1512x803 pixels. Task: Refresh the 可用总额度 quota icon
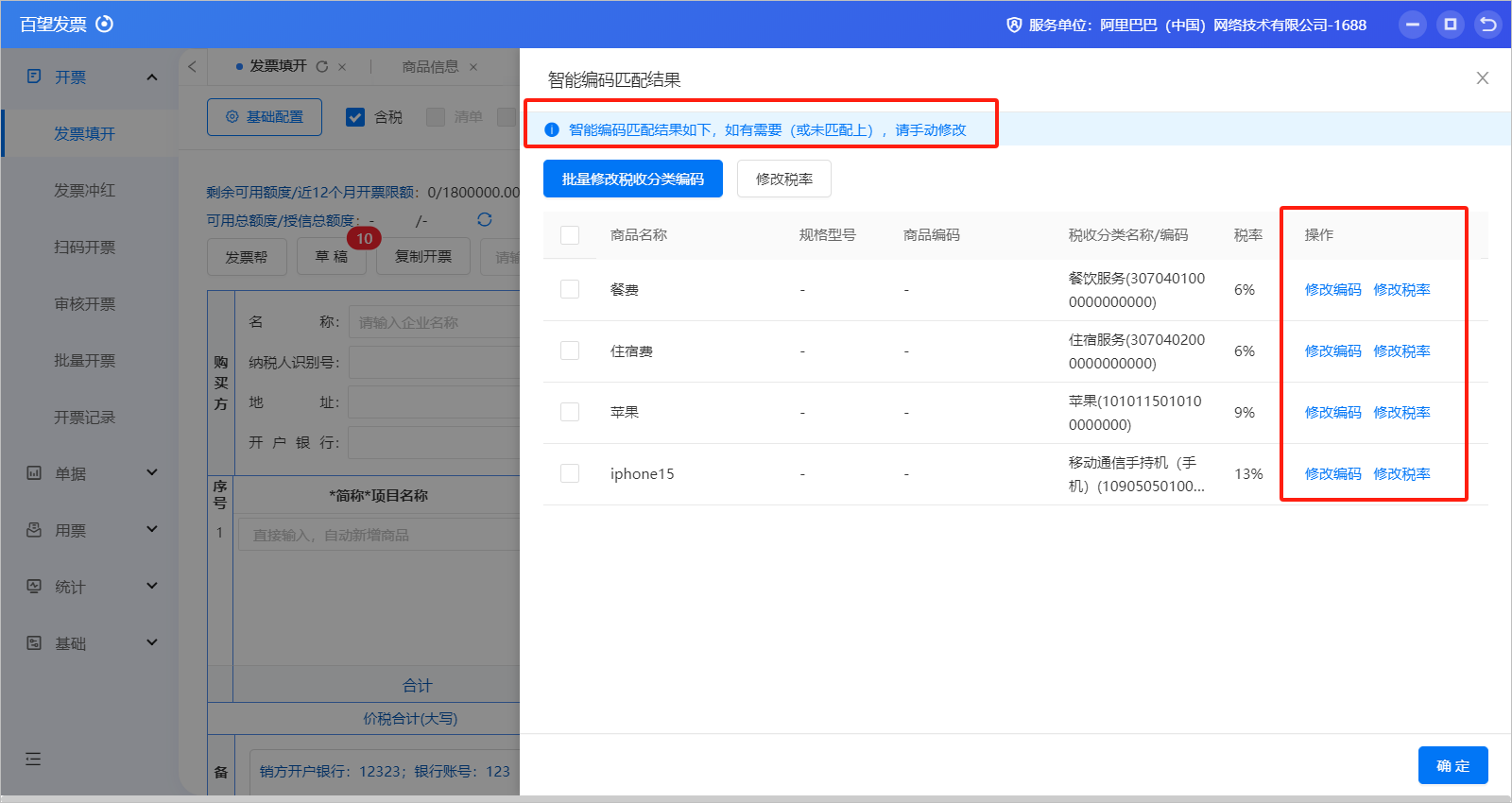click(485, 219)
